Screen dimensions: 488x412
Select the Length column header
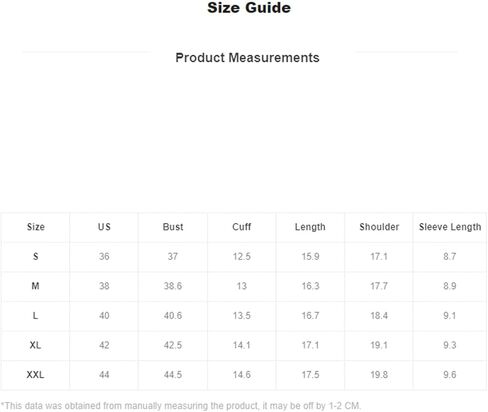[310, 227]
